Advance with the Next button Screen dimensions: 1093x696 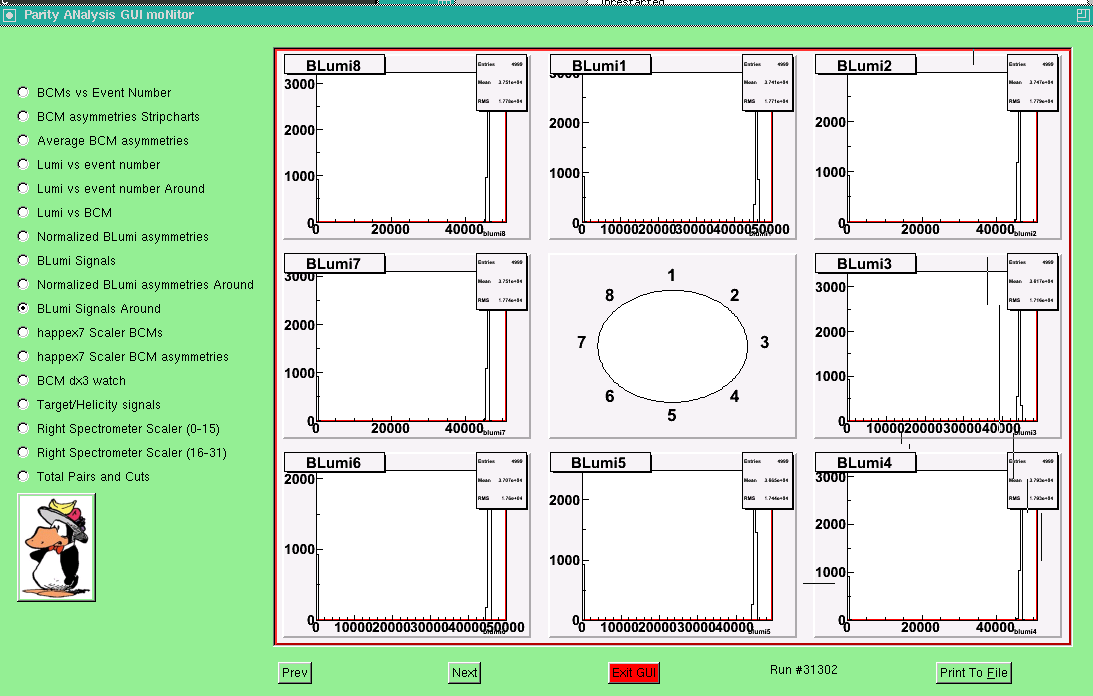464,672
